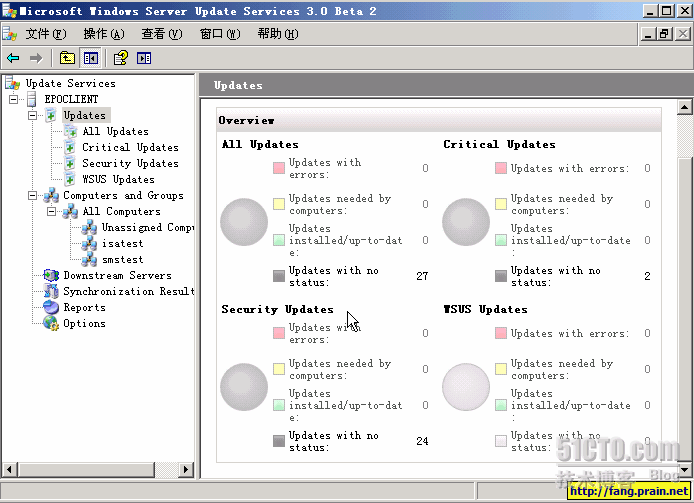Image resolution: width=694 pixels, height=503 pixels.
Task: Click the Updates node icon in tree
Action: coord(51,115)
